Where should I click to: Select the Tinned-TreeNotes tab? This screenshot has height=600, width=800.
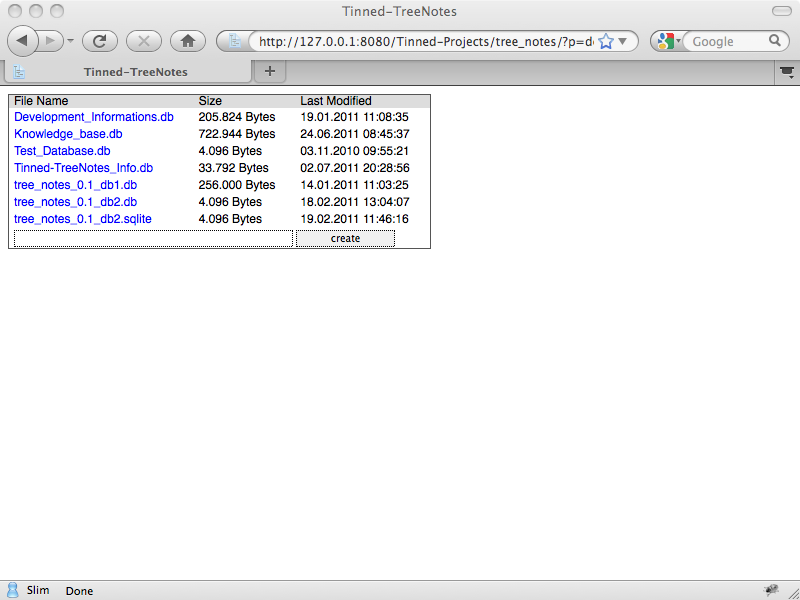128,72
